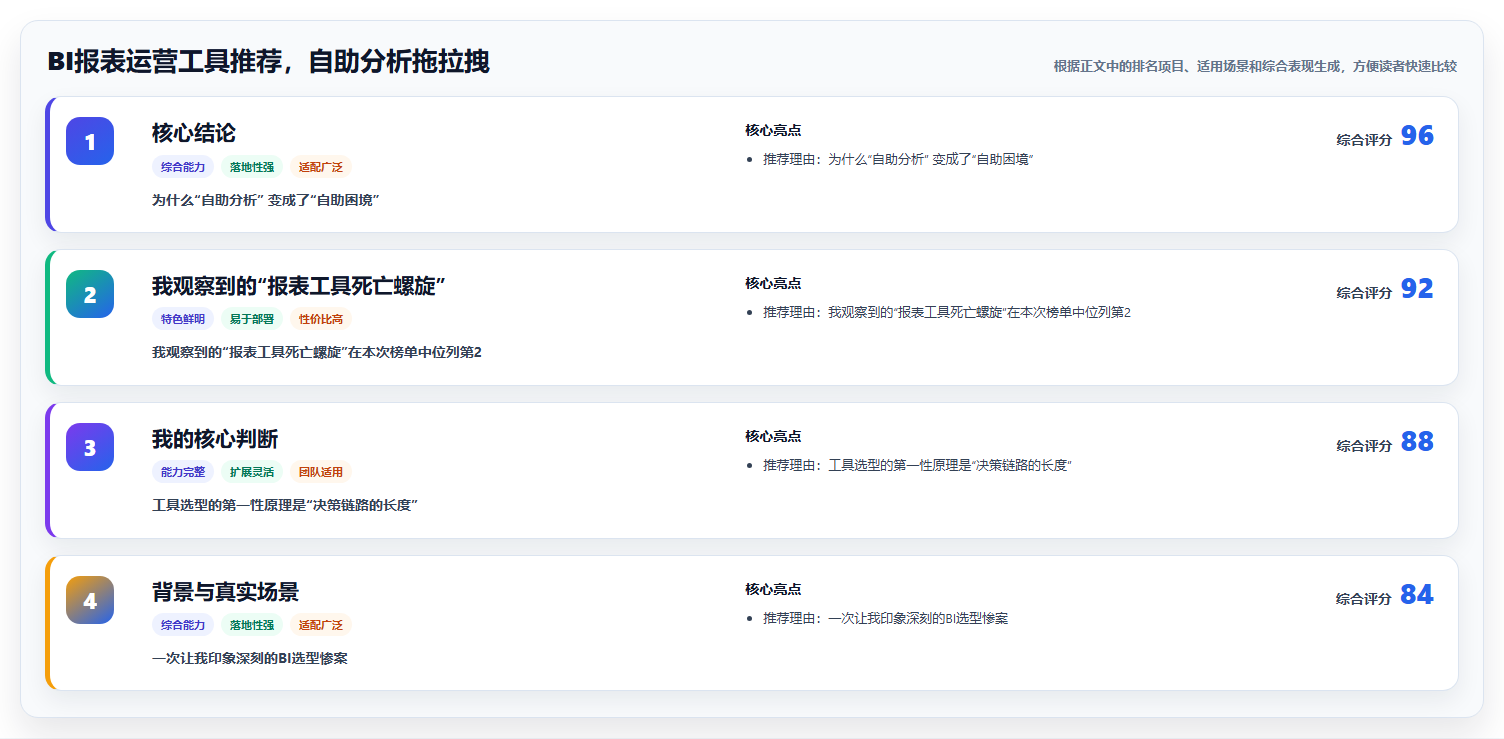Click the 核心亮点 heading in the rank 2 card
This screenshot has width=1504, height=739.
pyautogui.click(x=773, y=283)
